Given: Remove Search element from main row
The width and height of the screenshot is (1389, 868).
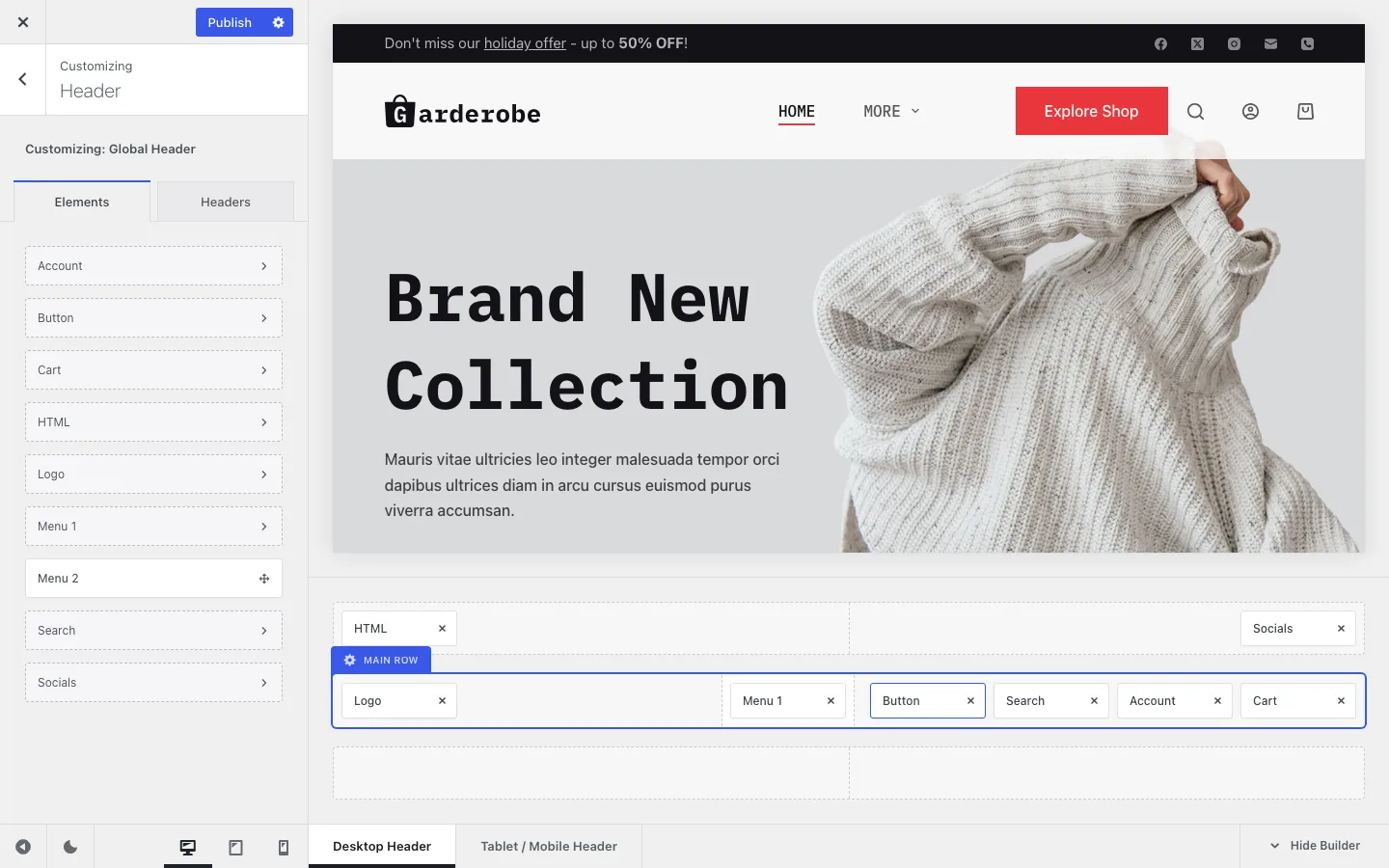Looking at the screenshot, I should [x=1094, y=700].
